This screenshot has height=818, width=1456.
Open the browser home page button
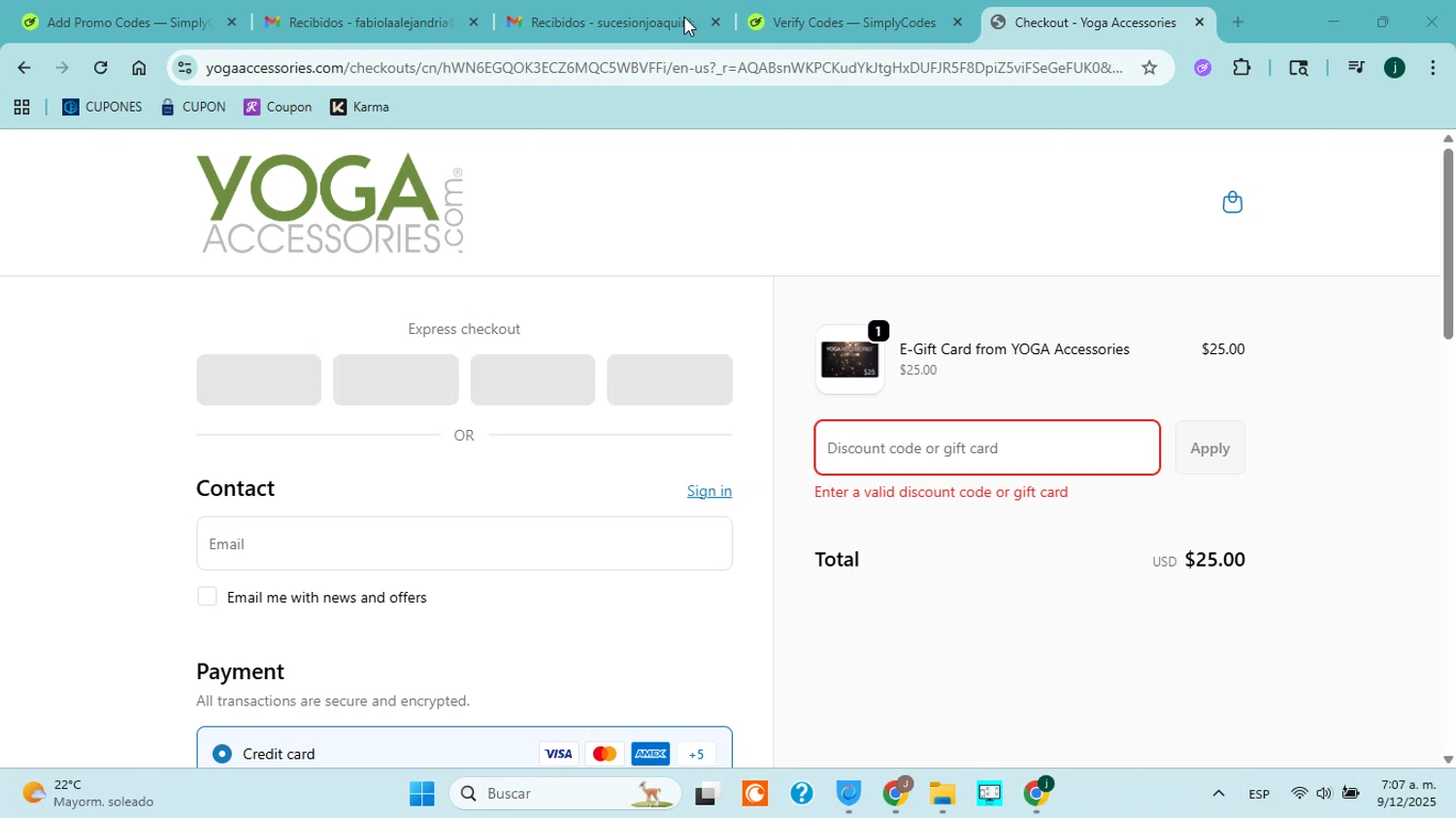[x=139, y=68]
